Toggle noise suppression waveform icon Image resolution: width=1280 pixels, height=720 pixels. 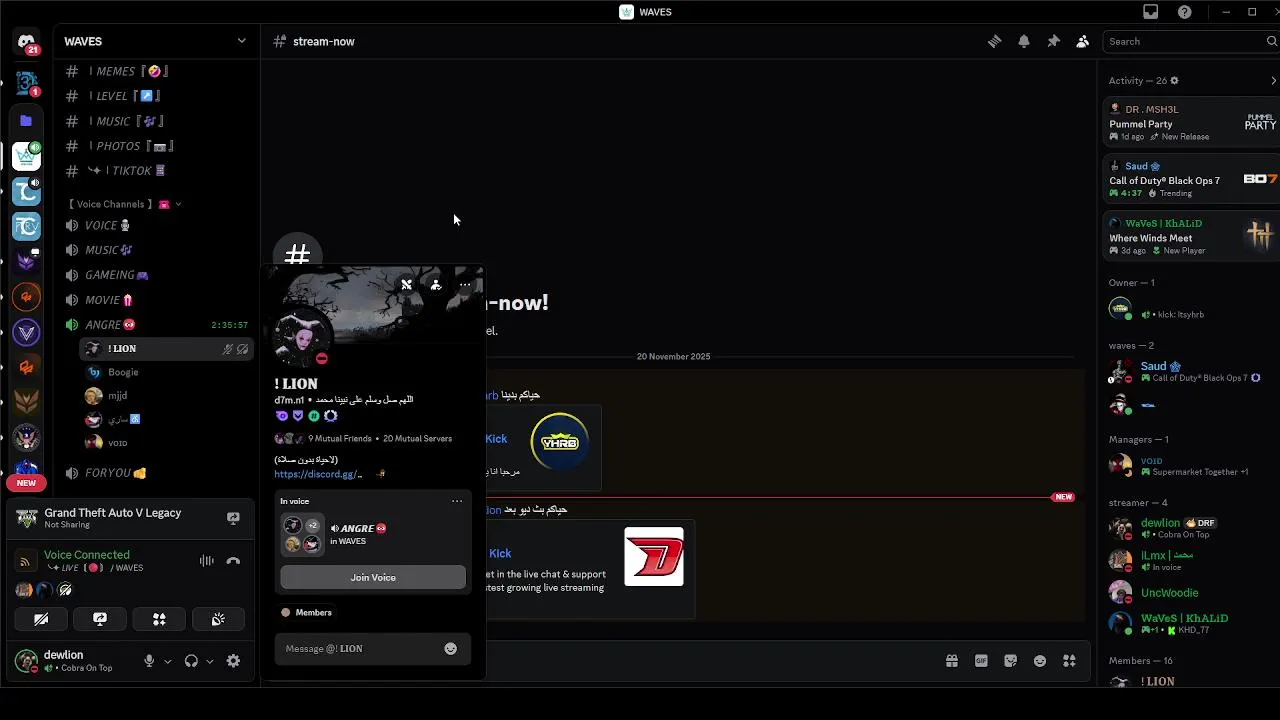(x=207, y=561)
